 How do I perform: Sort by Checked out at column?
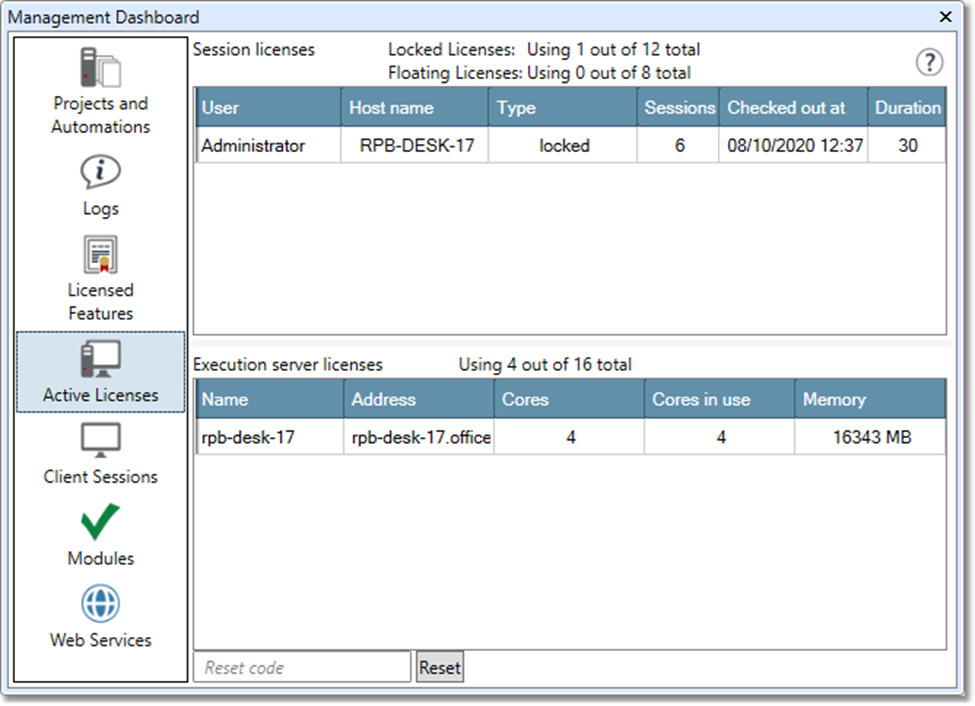(x=792, y=108)
